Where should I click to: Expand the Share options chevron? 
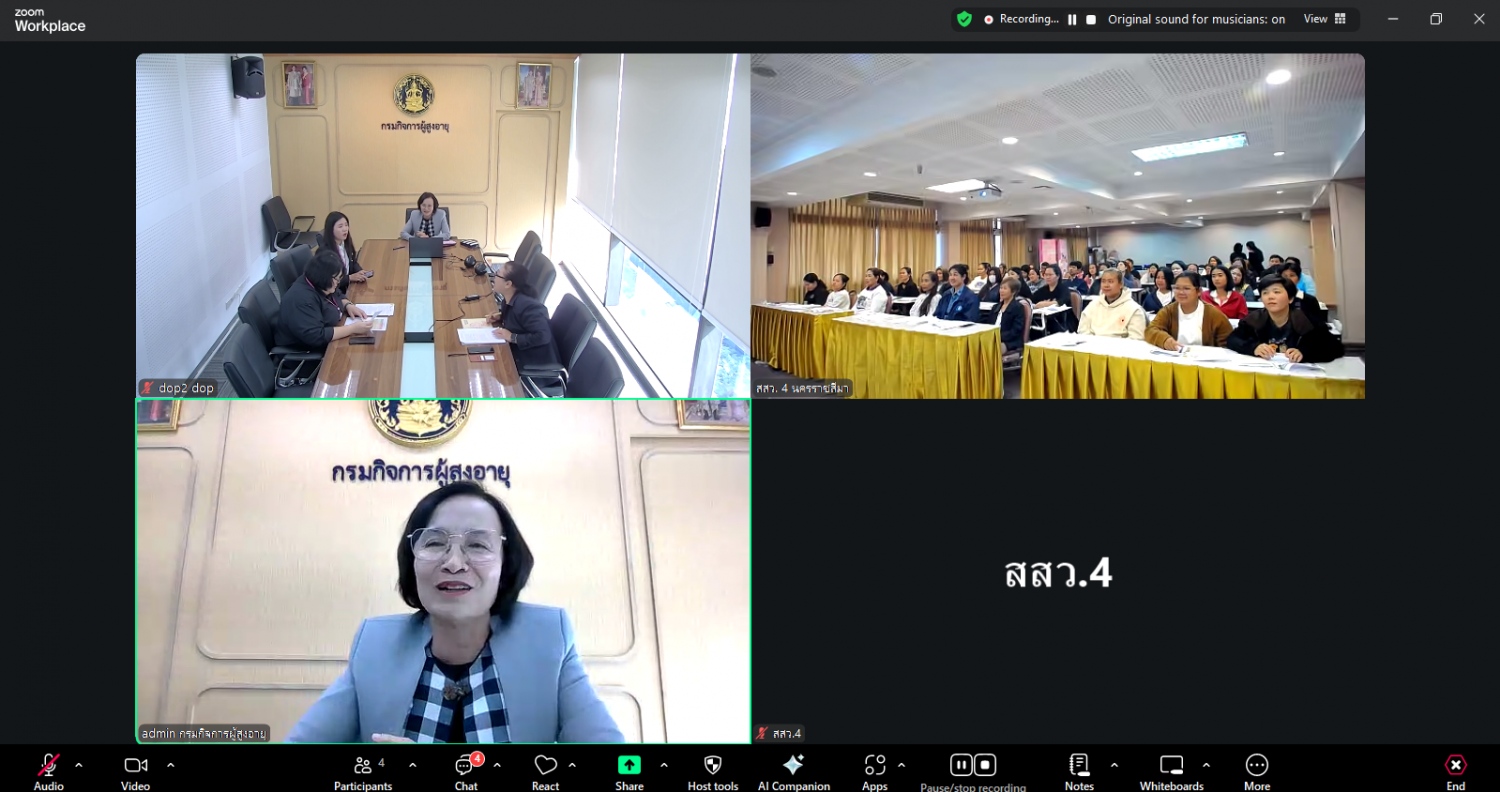click(664, 765)
